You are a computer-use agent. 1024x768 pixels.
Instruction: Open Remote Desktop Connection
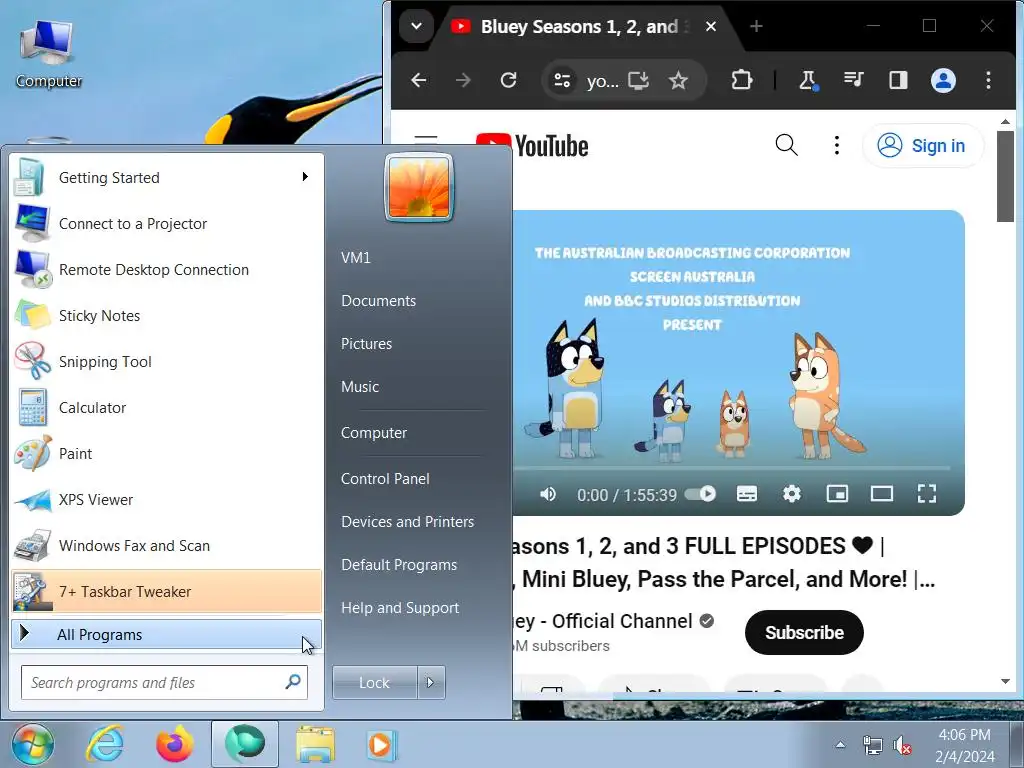167,270
